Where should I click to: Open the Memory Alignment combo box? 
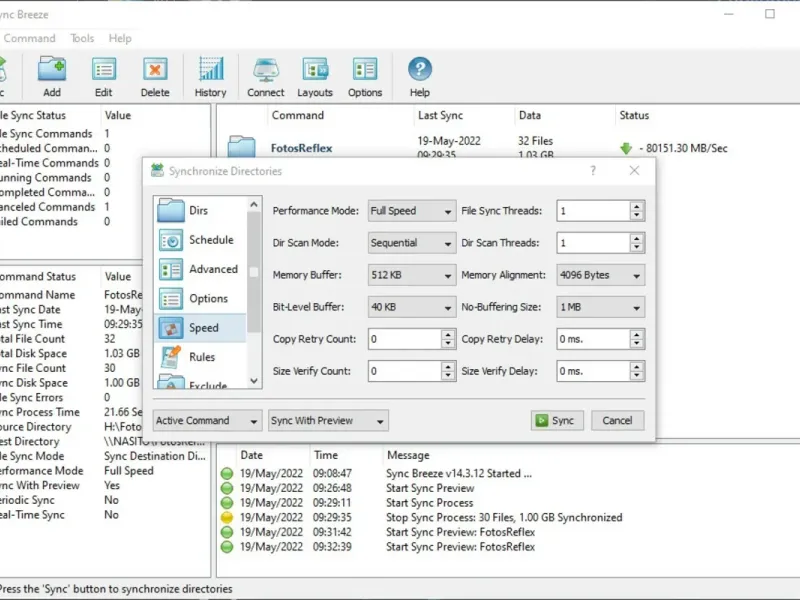coord(600,275)
